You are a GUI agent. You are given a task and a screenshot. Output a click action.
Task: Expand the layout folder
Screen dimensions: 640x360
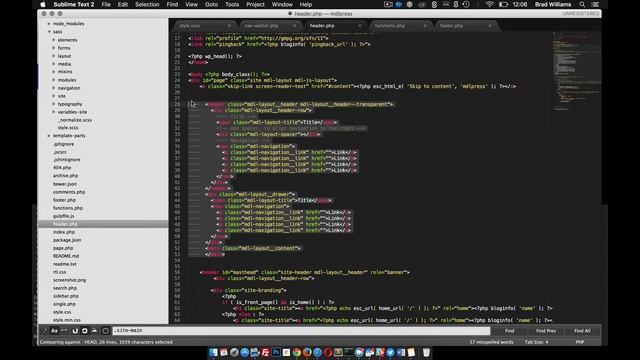click(x=54, y=56)
